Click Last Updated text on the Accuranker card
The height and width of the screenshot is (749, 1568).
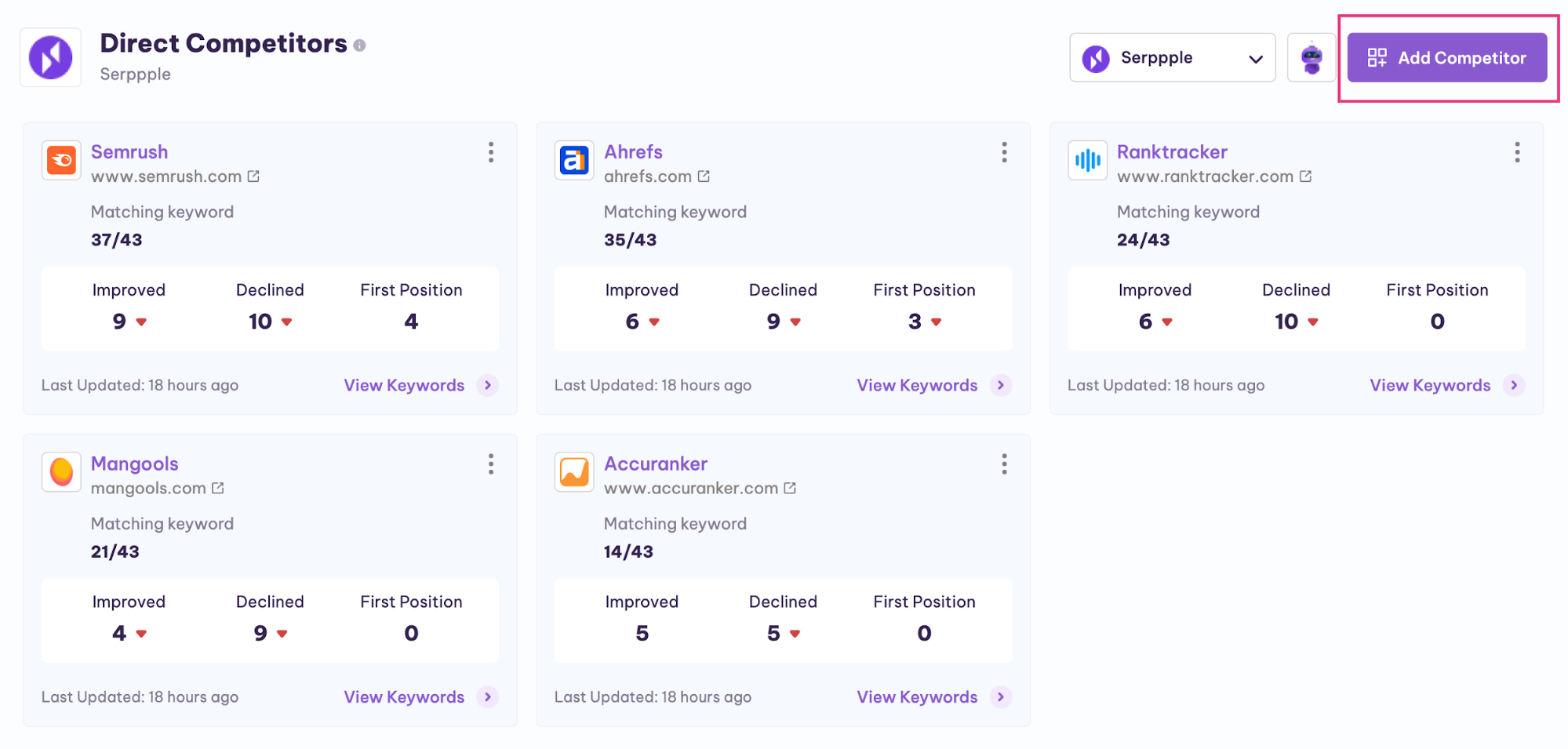[653, 697]
